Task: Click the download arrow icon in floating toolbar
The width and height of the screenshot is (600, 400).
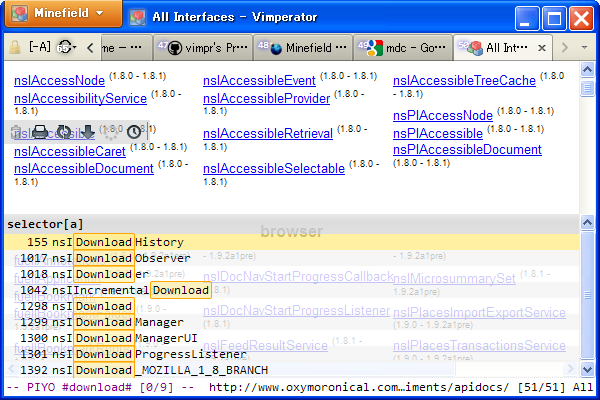Action: [x=87, y=132]
